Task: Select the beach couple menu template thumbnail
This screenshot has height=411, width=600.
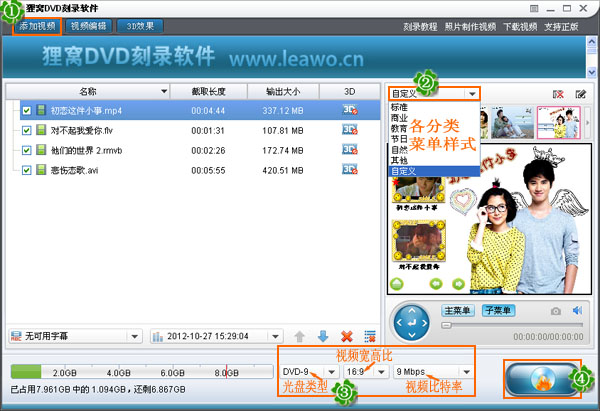Action: [512, 122]
